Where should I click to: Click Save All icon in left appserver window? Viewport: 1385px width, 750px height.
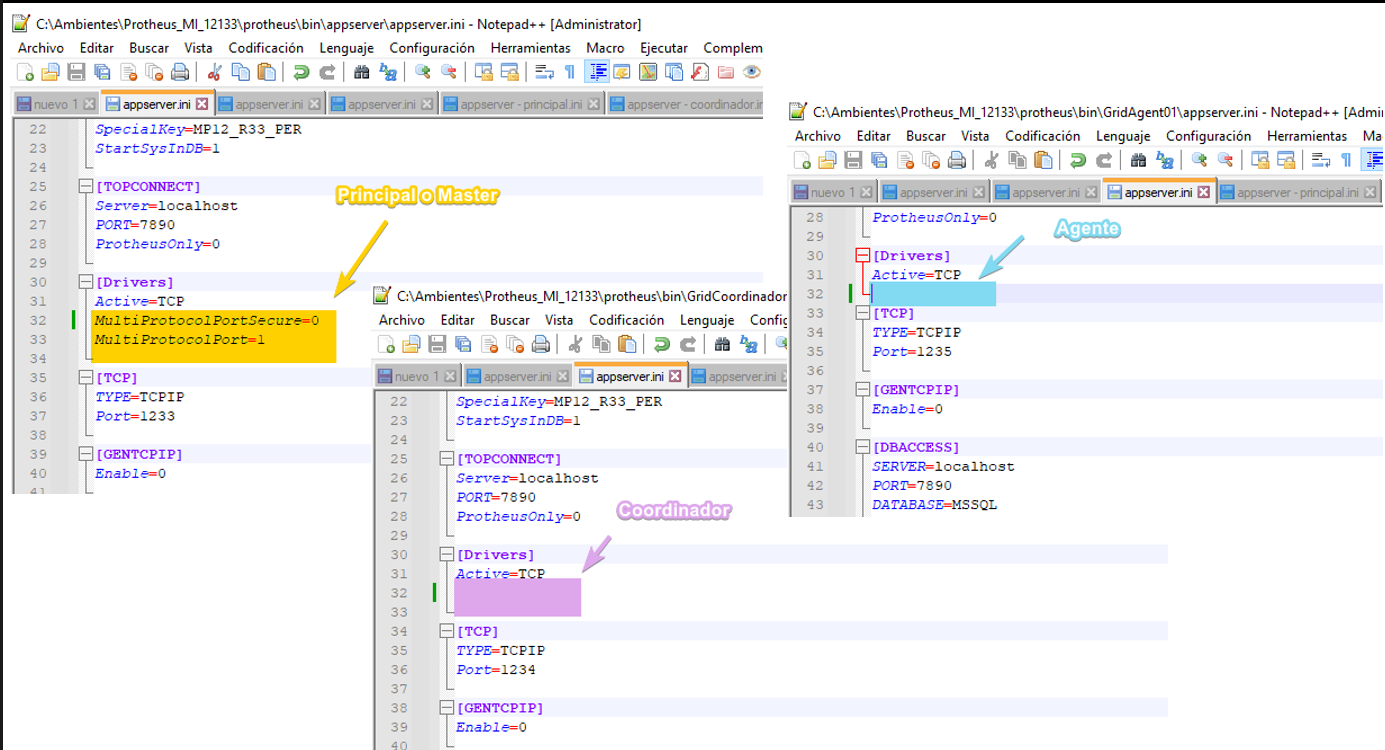coord(102,72)
